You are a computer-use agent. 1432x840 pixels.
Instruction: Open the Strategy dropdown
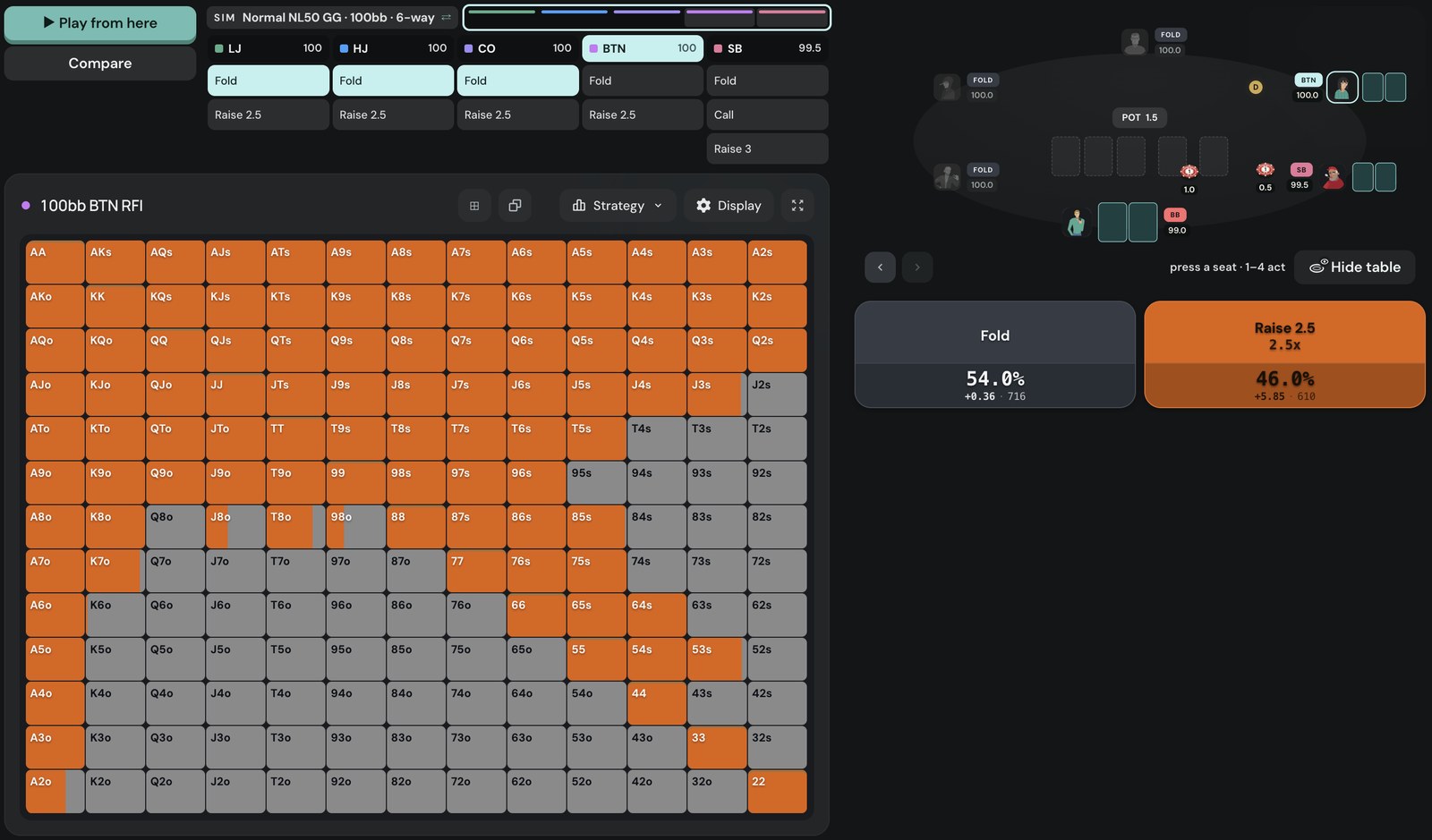tap(618, 206)
